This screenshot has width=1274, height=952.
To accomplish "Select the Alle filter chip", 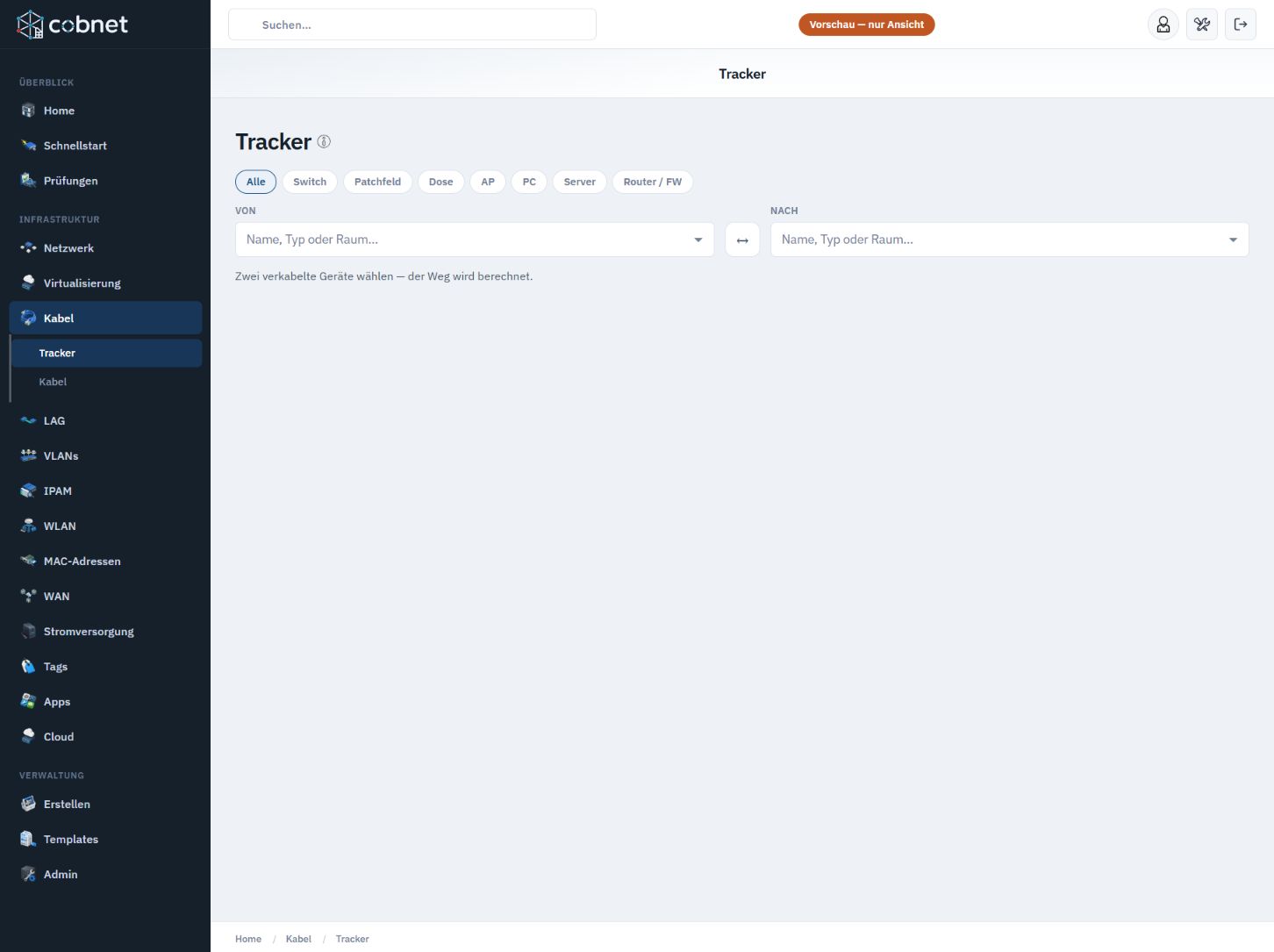I will click(256, 182).
